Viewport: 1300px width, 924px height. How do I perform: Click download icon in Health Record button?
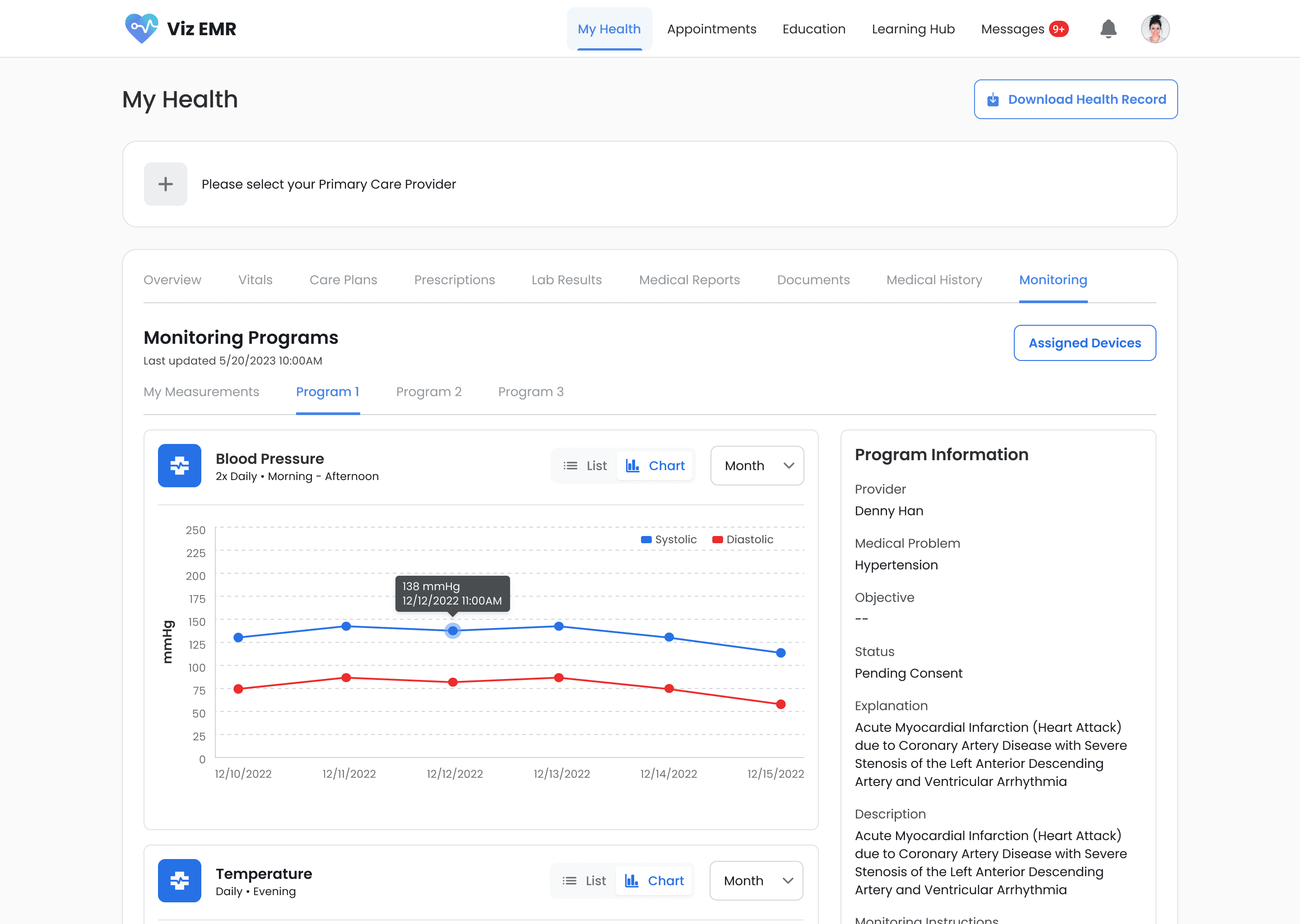pyautogui.click(x=993, y=100)
